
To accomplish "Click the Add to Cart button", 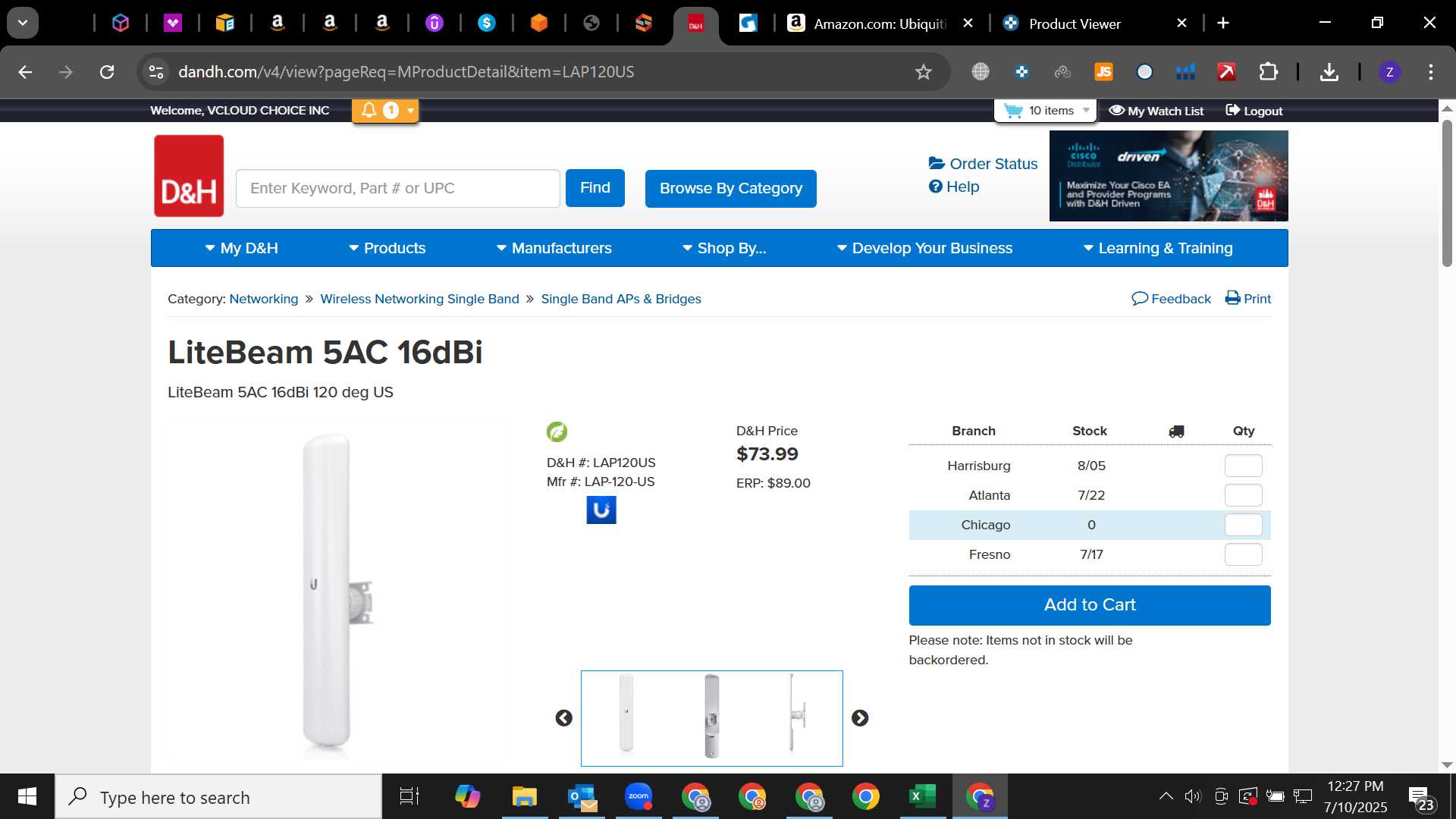I will [1090, 605].
